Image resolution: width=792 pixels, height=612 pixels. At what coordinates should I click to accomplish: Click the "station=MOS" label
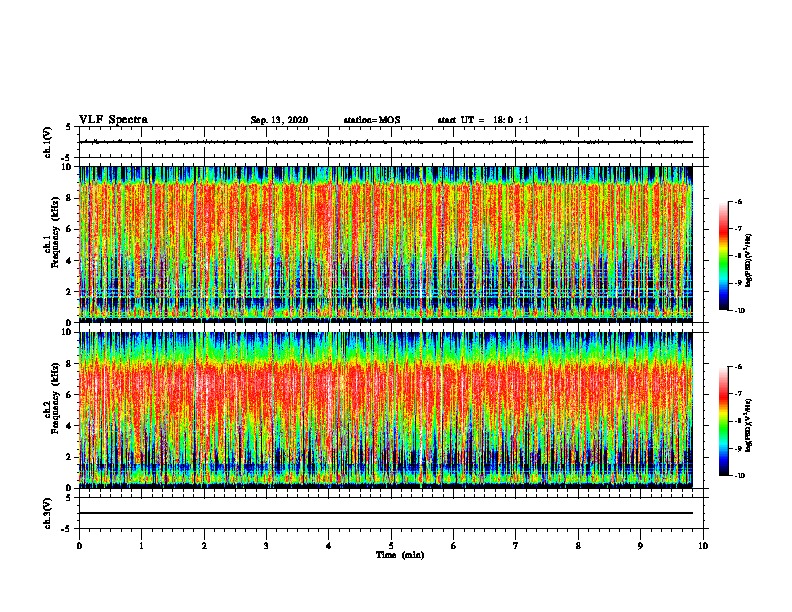coord(372,120)
